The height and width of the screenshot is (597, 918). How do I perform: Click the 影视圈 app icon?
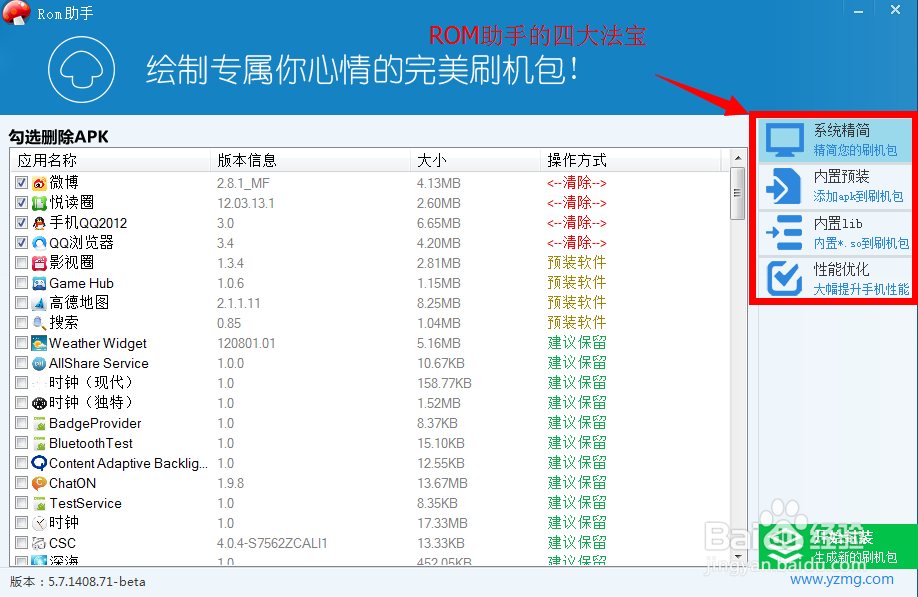coord(39,263)
